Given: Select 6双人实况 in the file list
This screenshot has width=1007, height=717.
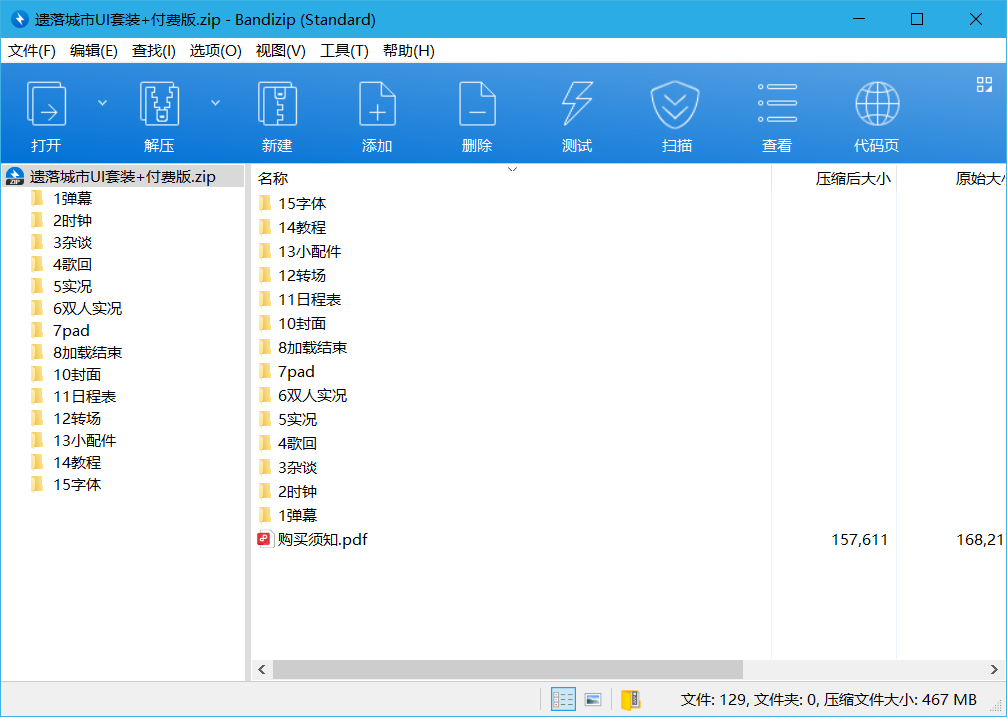Looking at the screenshot, I should pyautogui.click(x=312, y=395).
